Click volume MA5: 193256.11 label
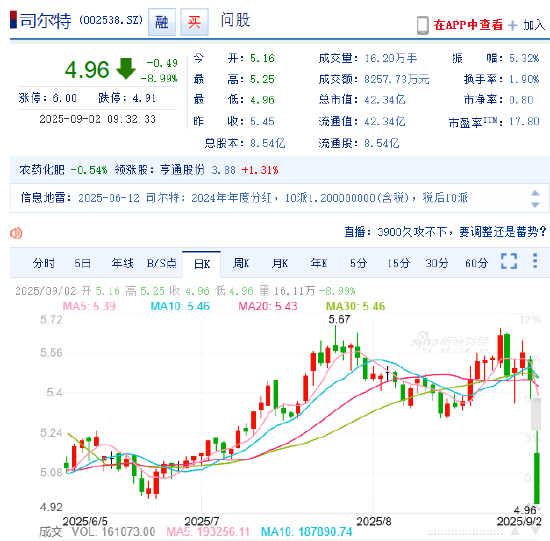The width and height of the screenshot is (550, 541). click(208, 532)
